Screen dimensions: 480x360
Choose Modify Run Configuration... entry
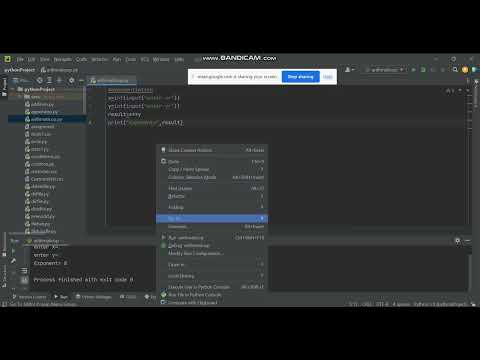(212, 253)
